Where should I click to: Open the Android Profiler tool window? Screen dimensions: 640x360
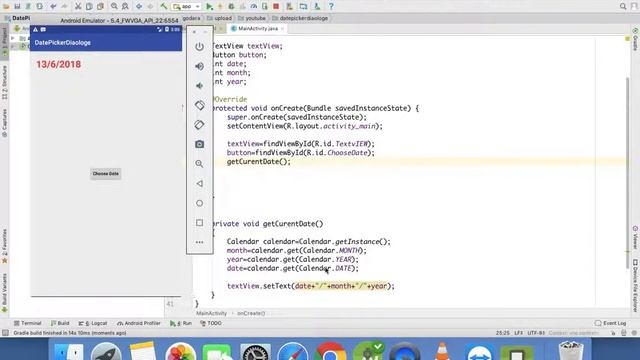(x=139, y=323)
